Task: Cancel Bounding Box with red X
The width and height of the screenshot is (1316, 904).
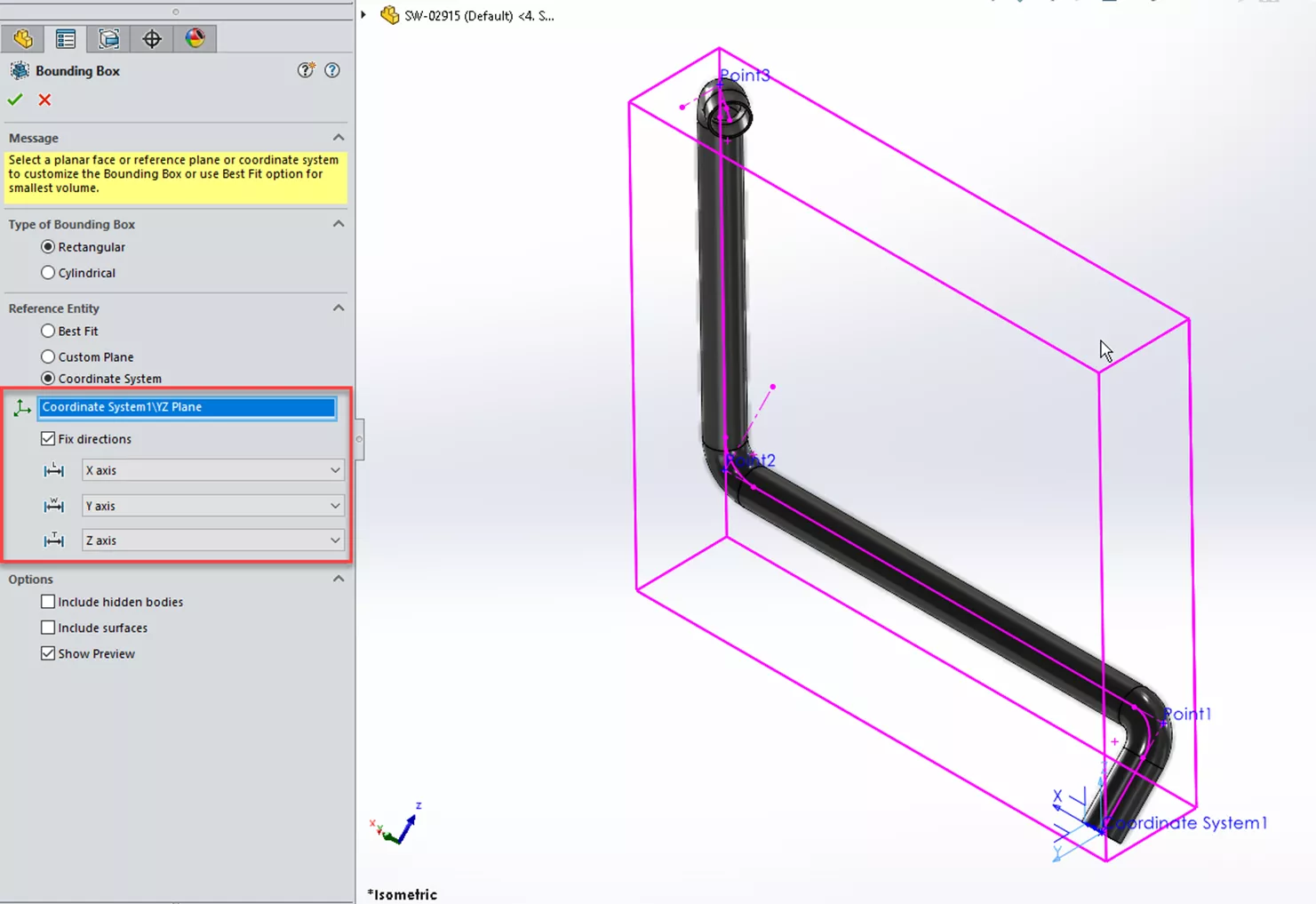Action: point(44,100)
